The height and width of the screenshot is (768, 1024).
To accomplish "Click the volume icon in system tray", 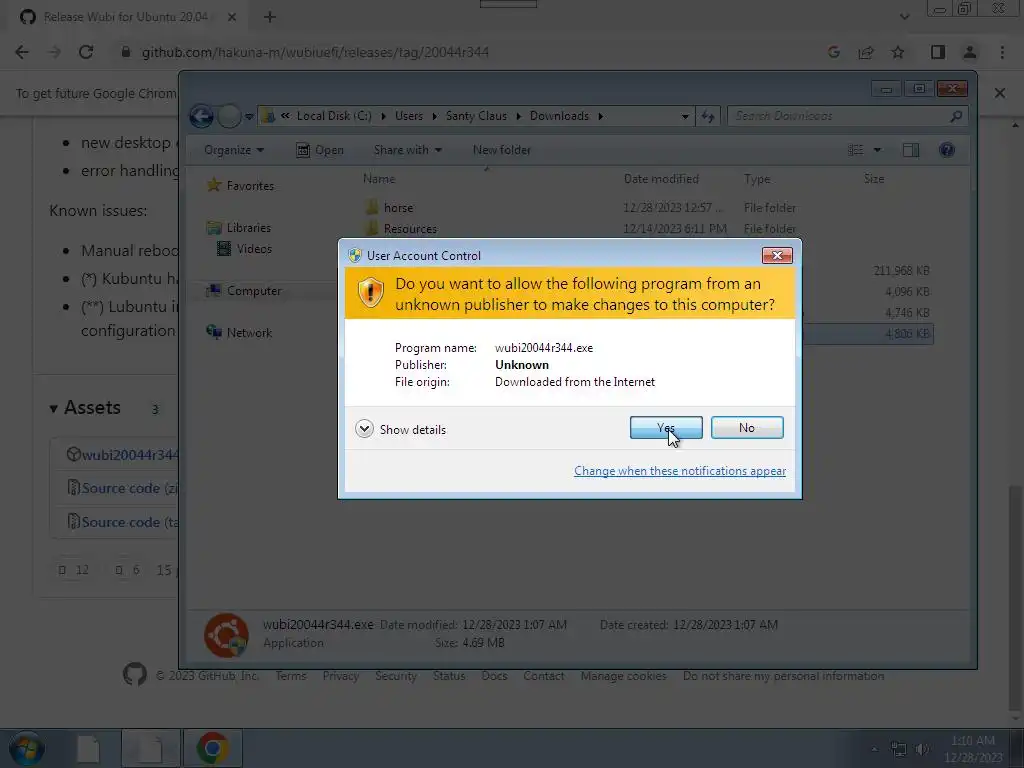I will 922,749.
